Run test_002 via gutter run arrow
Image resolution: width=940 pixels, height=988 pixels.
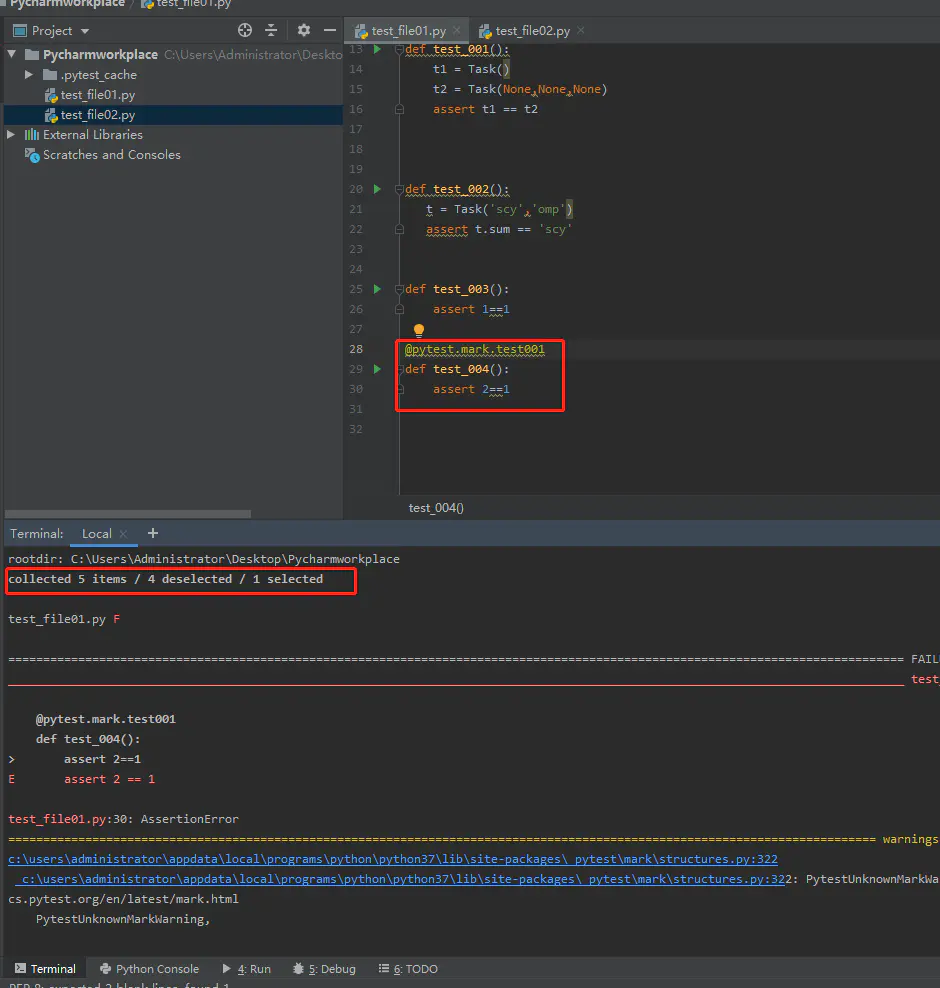[377, 189]
